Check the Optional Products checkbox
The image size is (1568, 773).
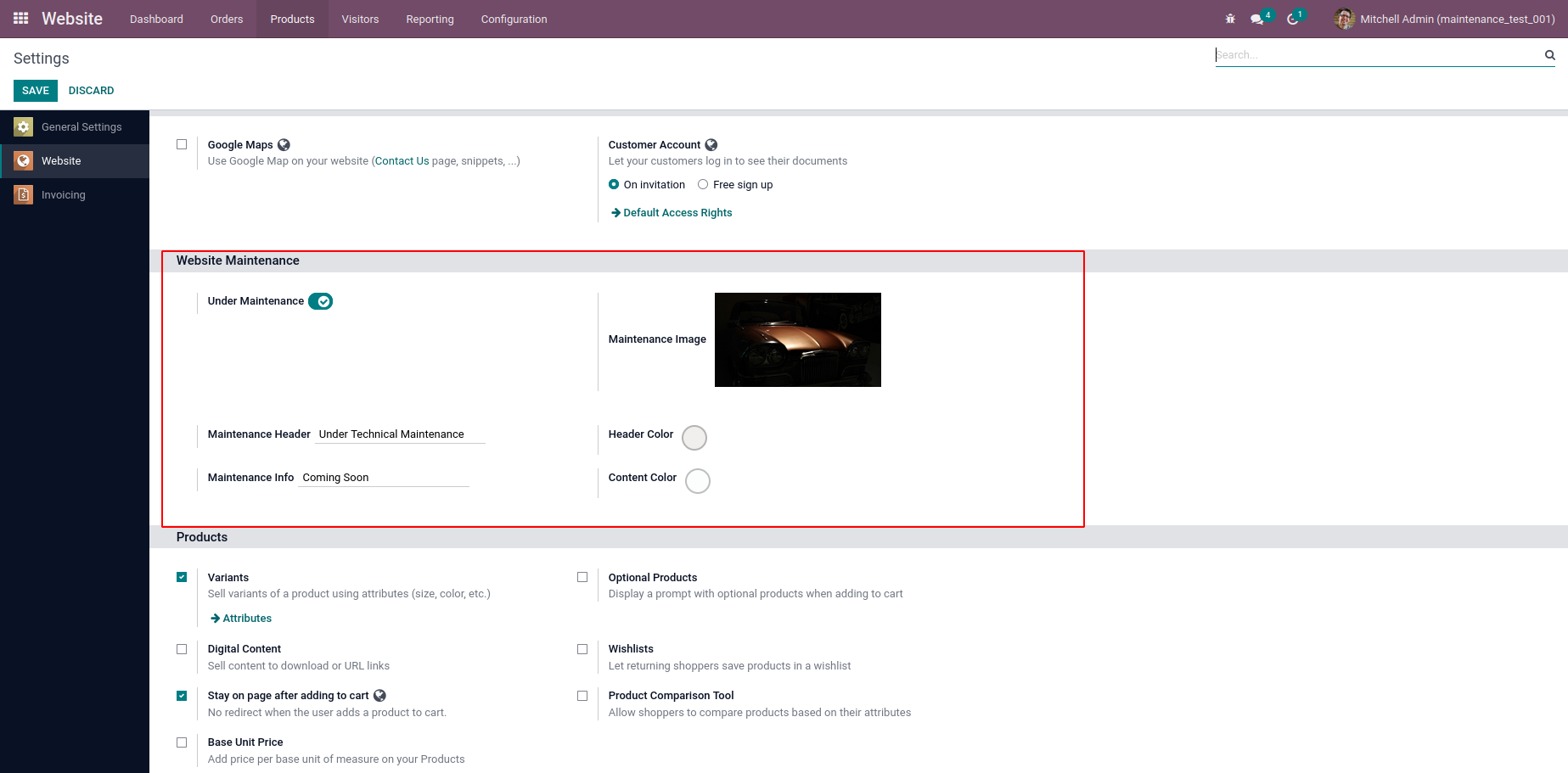pos(582,577)
